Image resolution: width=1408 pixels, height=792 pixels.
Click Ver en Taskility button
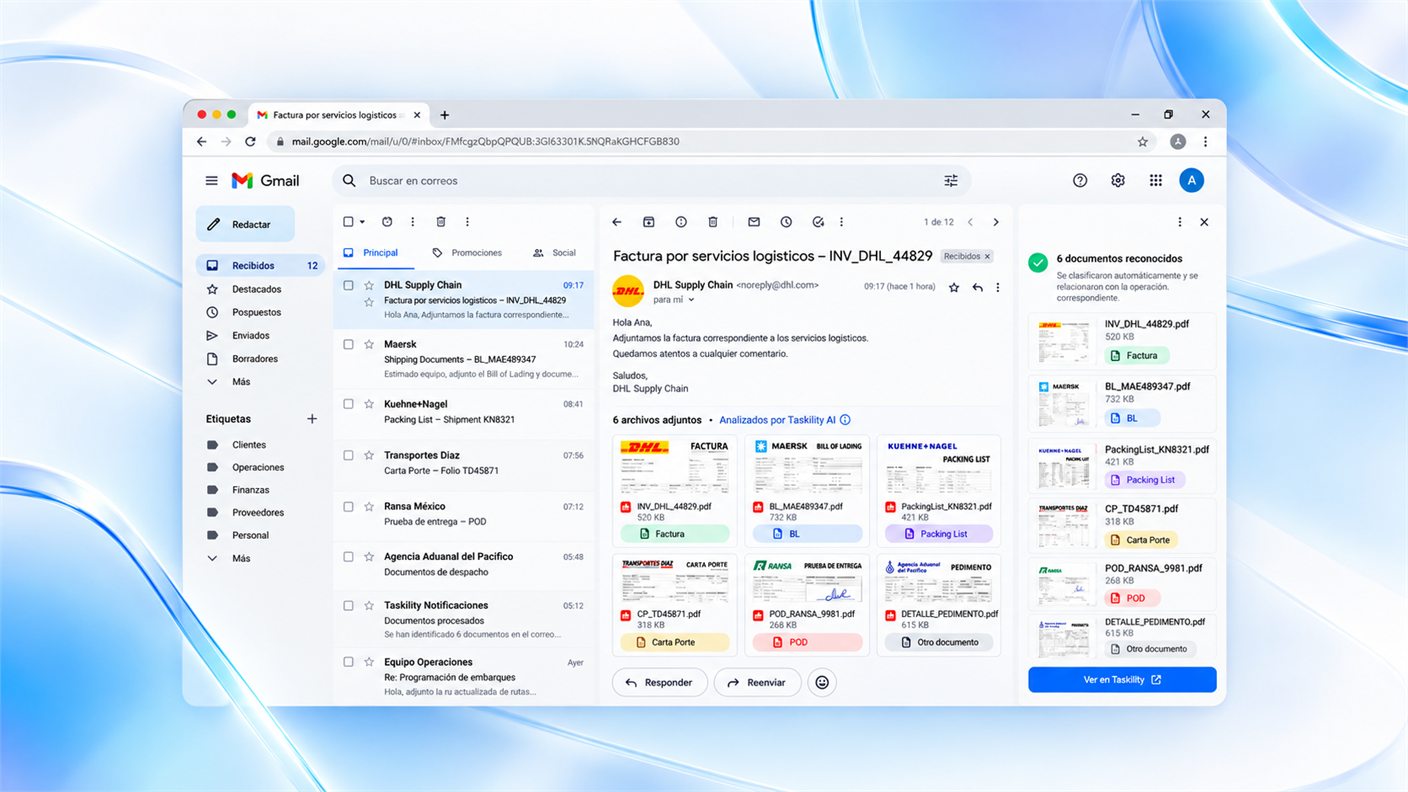[1122, 680]
